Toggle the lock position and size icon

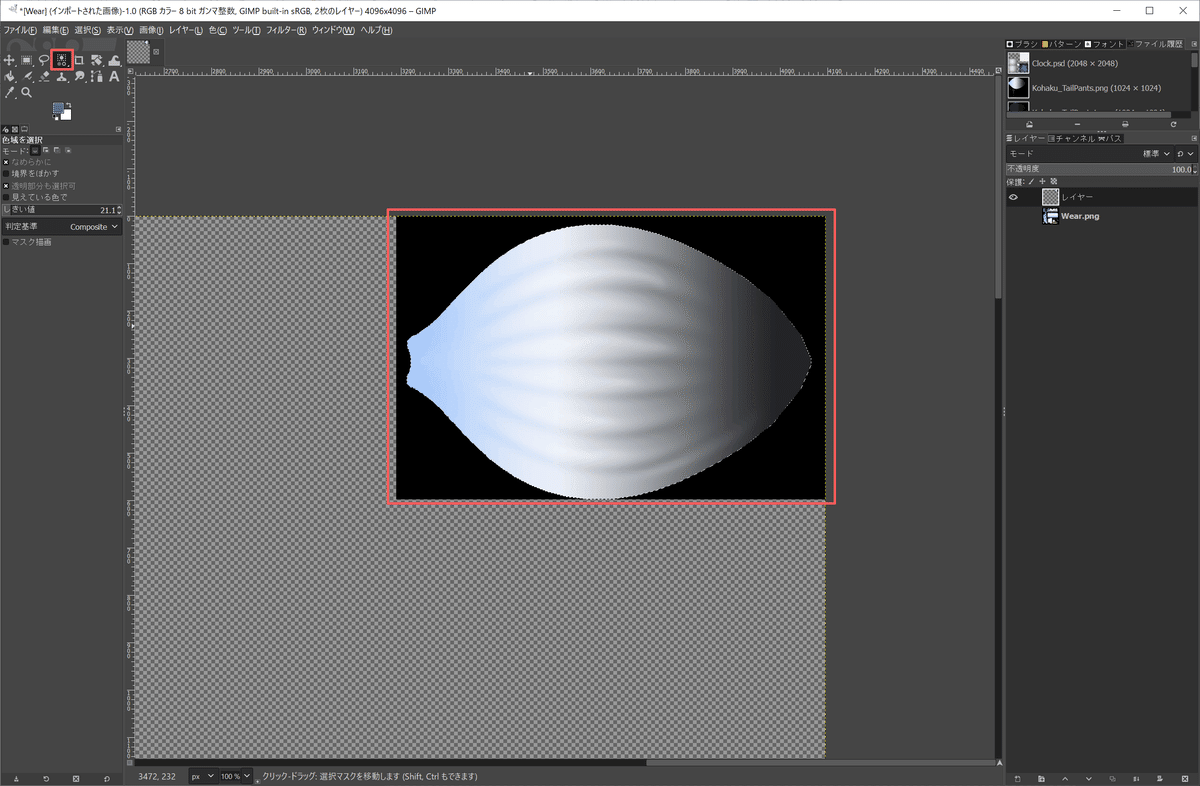point(1042,181)
